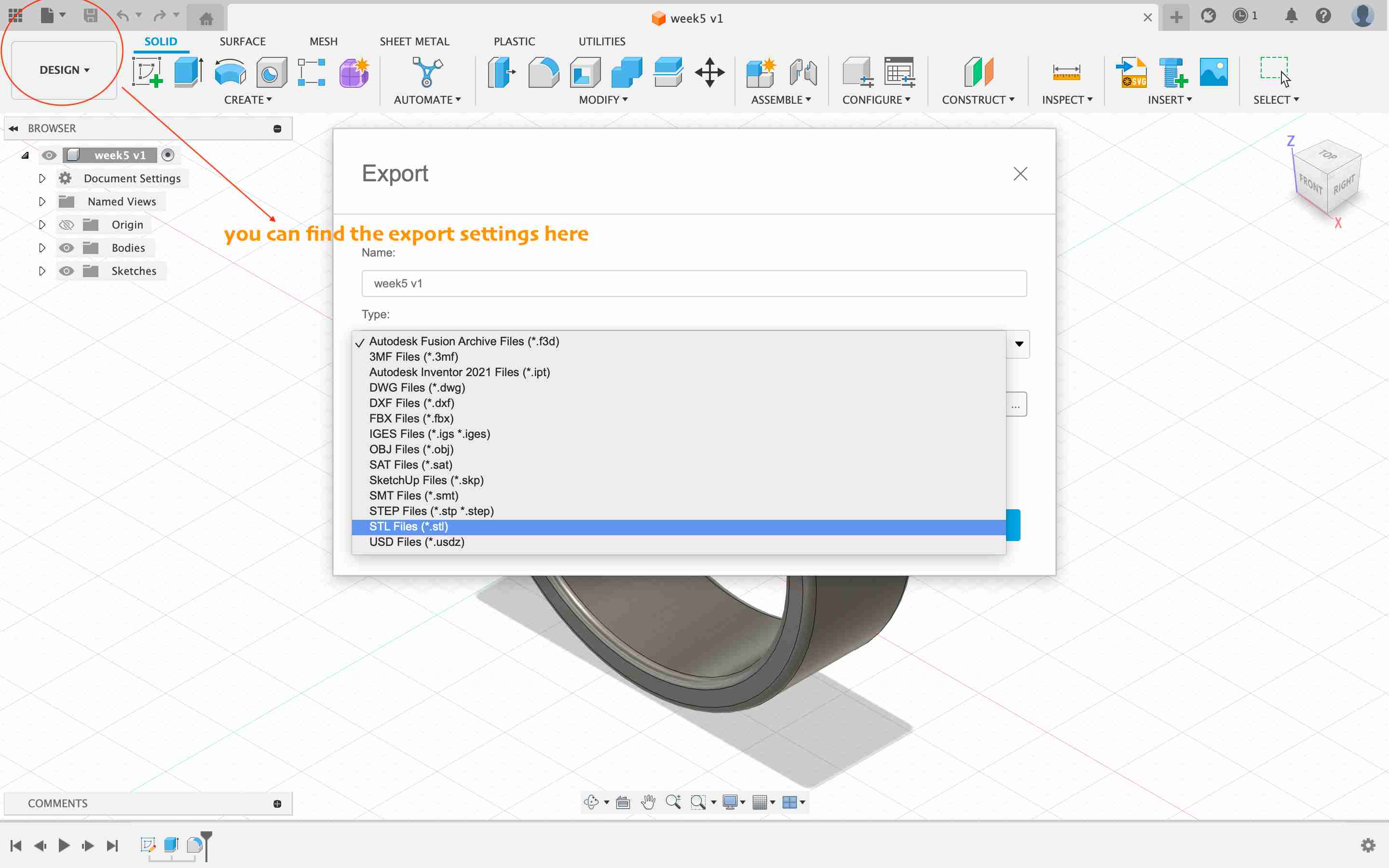Click the ViewCube FRONT face
1389x868 pixels.
coord(1310,185)
